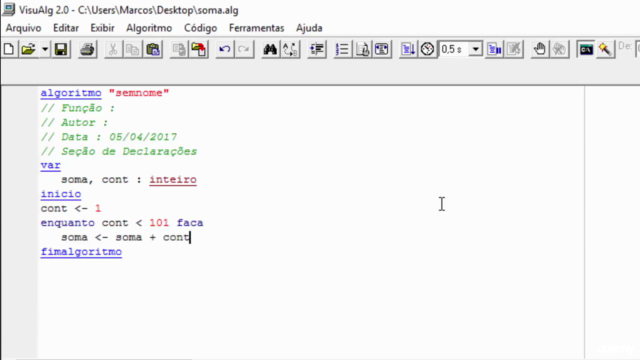This screenshot has height=360, width=640.
Task: Click comment '// Data : 05/04/2017'
Action: [109, 137]
